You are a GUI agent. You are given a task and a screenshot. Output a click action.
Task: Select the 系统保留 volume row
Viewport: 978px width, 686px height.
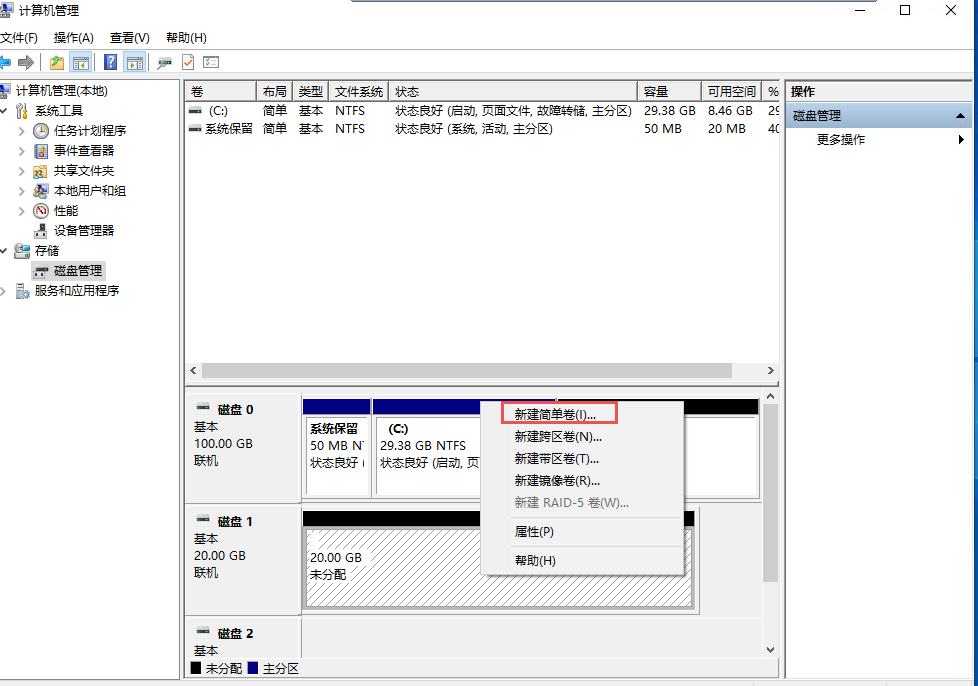228,129
